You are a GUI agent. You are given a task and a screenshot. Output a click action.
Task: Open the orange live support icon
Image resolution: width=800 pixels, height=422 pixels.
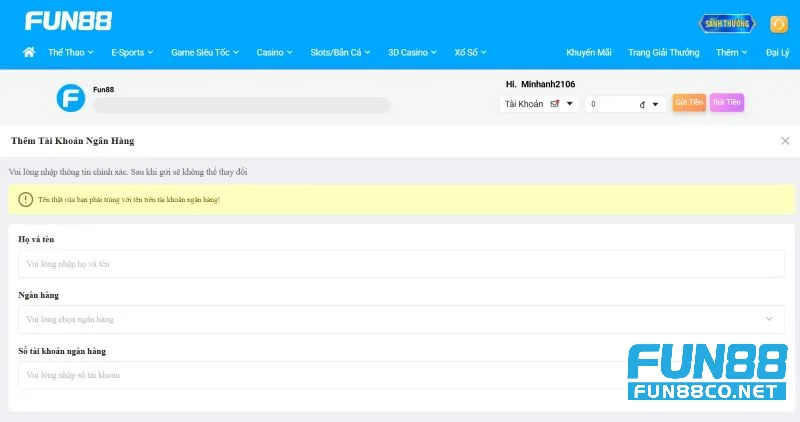coord(778,23)
